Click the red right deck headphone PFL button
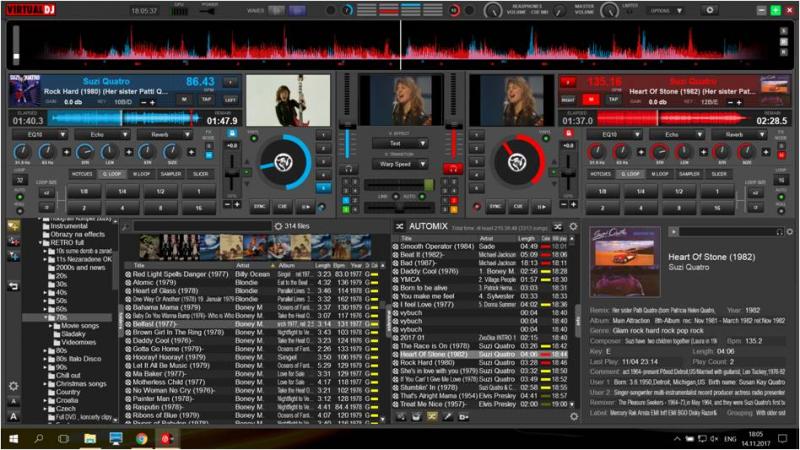 pos(453,168)
